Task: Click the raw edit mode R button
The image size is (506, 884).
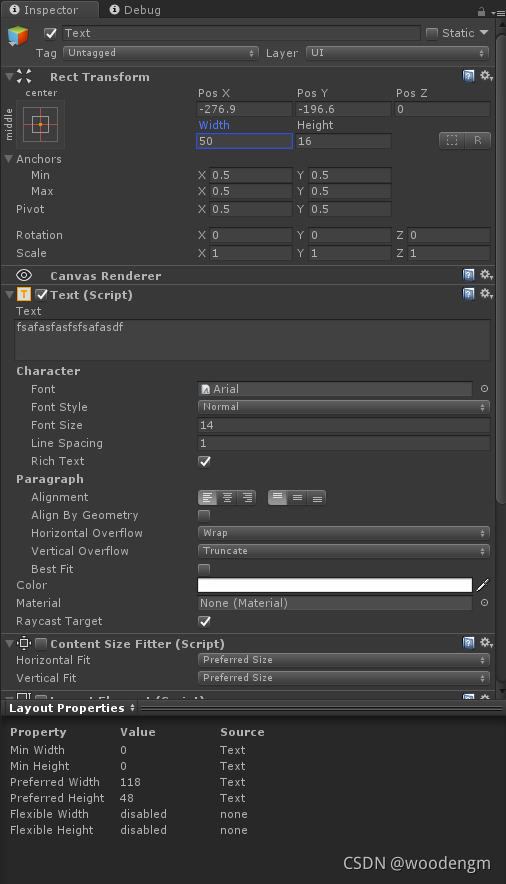Action: [x=478, y=140]
